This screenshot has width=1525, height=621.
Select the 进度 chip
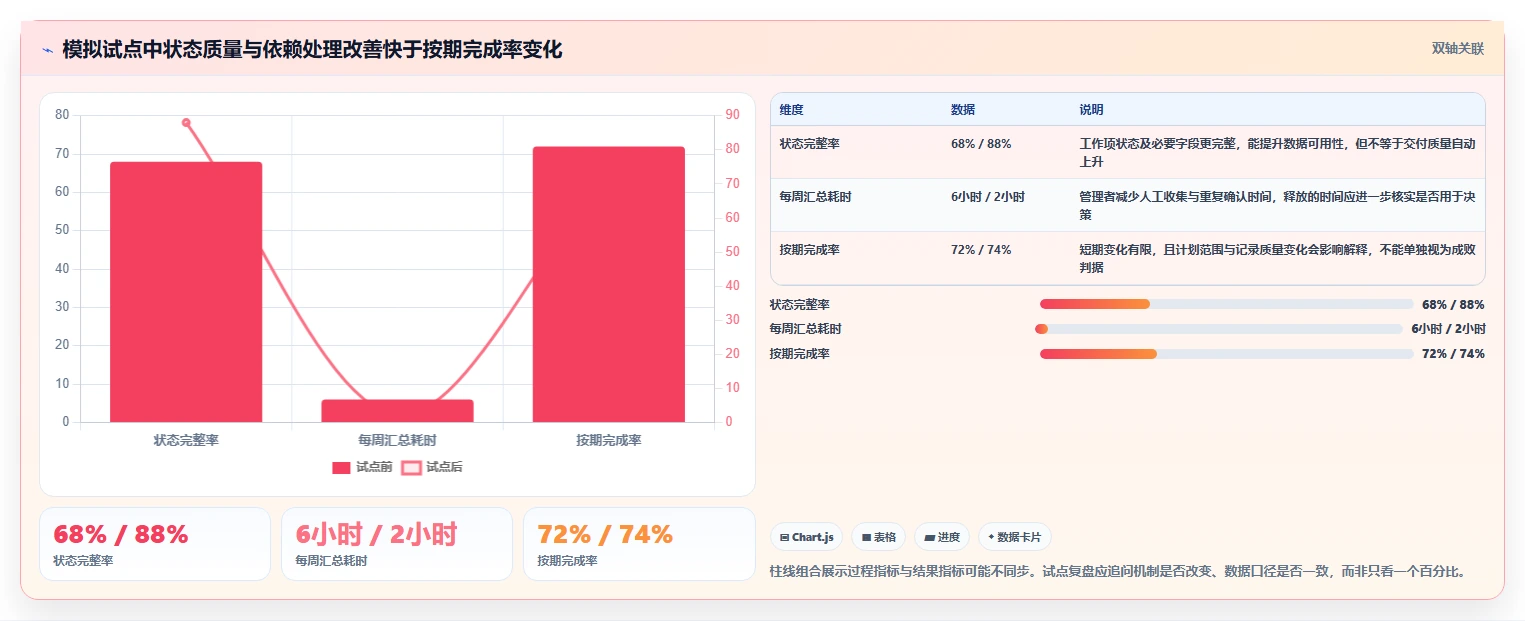click(x=942, y=537)
